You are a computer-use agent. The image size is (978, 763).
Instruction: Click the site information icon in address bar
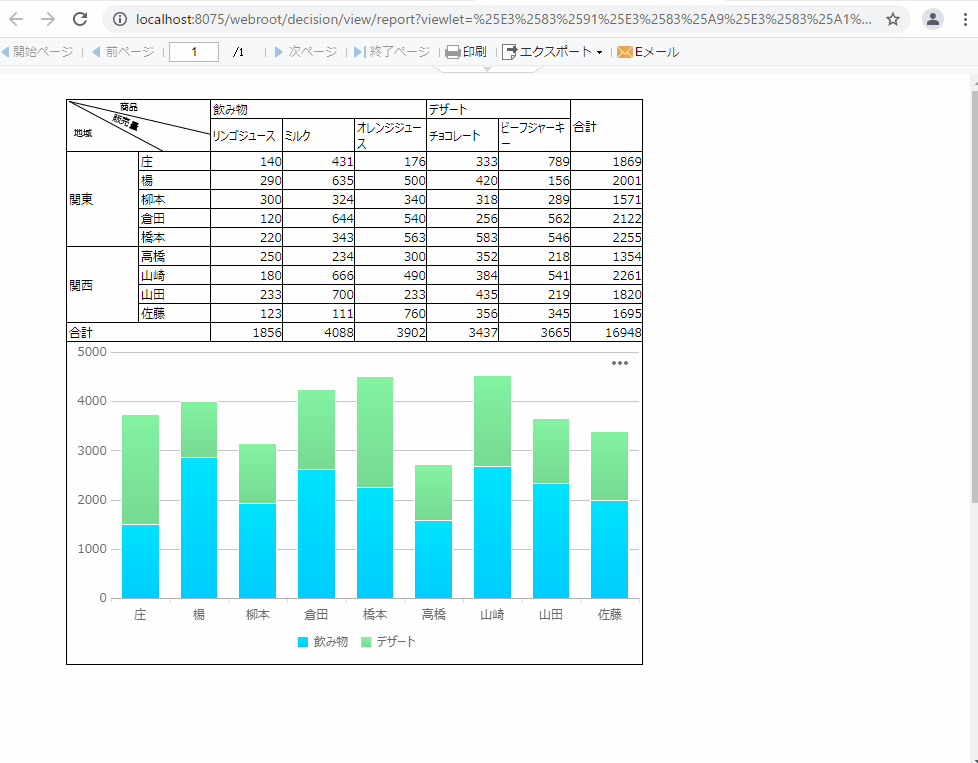[x=120, y=19]
